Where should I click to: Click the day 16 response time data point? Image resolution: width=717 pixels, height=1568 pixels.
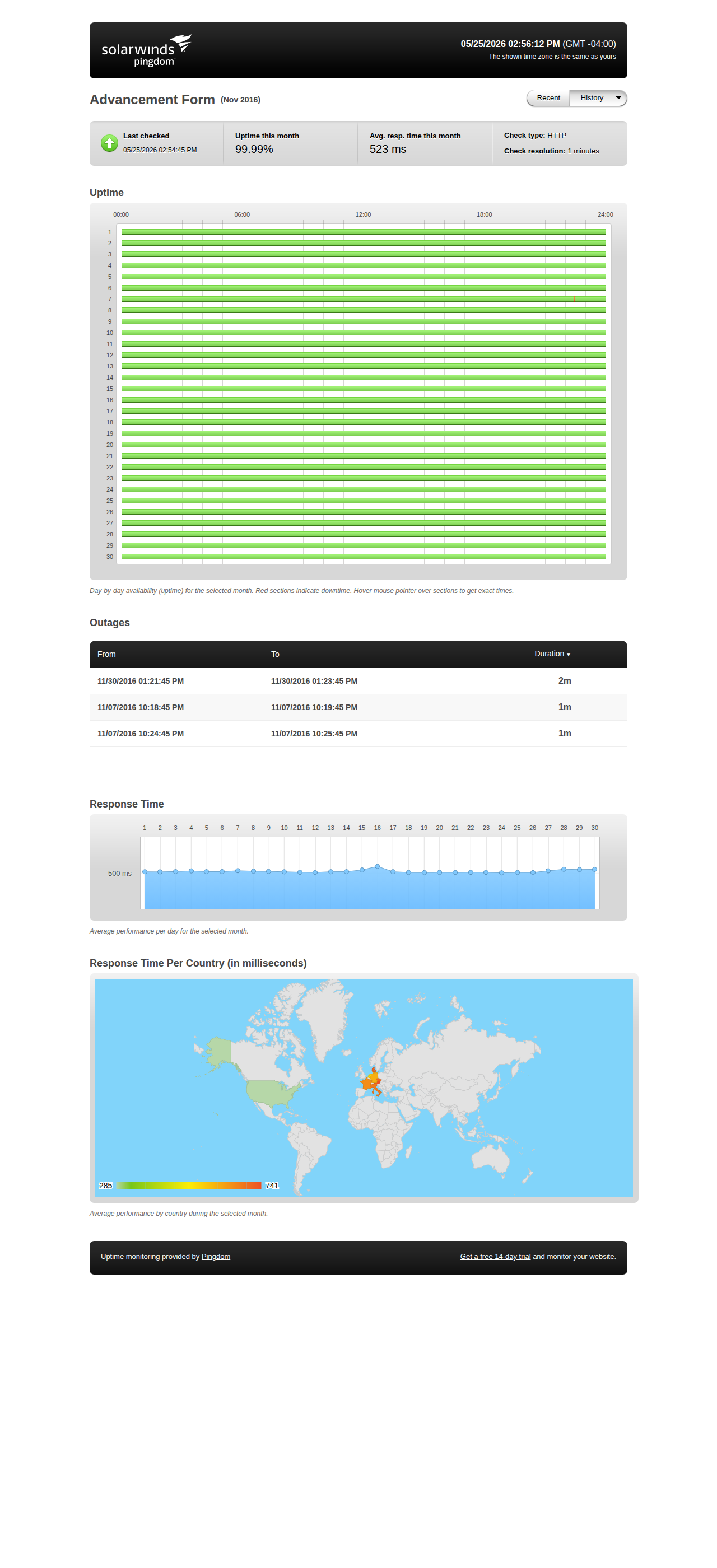(x=377, y=866)
